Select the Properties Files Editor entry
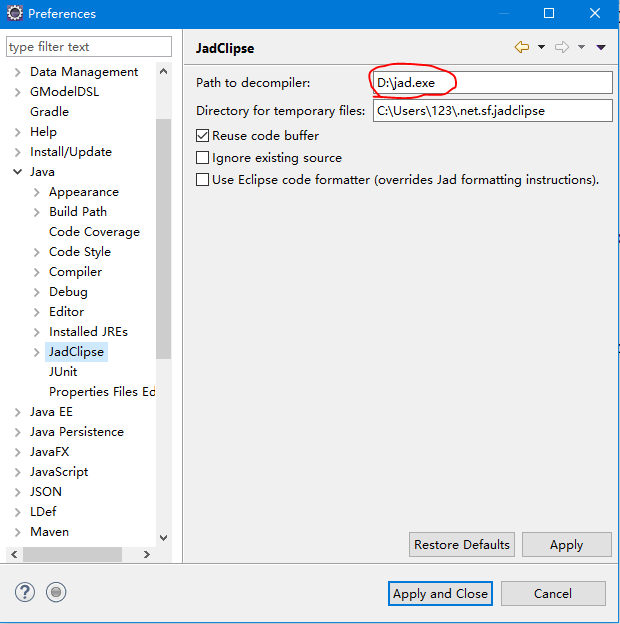The height and width of the screenshot is (624, 620). click(x=102, y=392)
